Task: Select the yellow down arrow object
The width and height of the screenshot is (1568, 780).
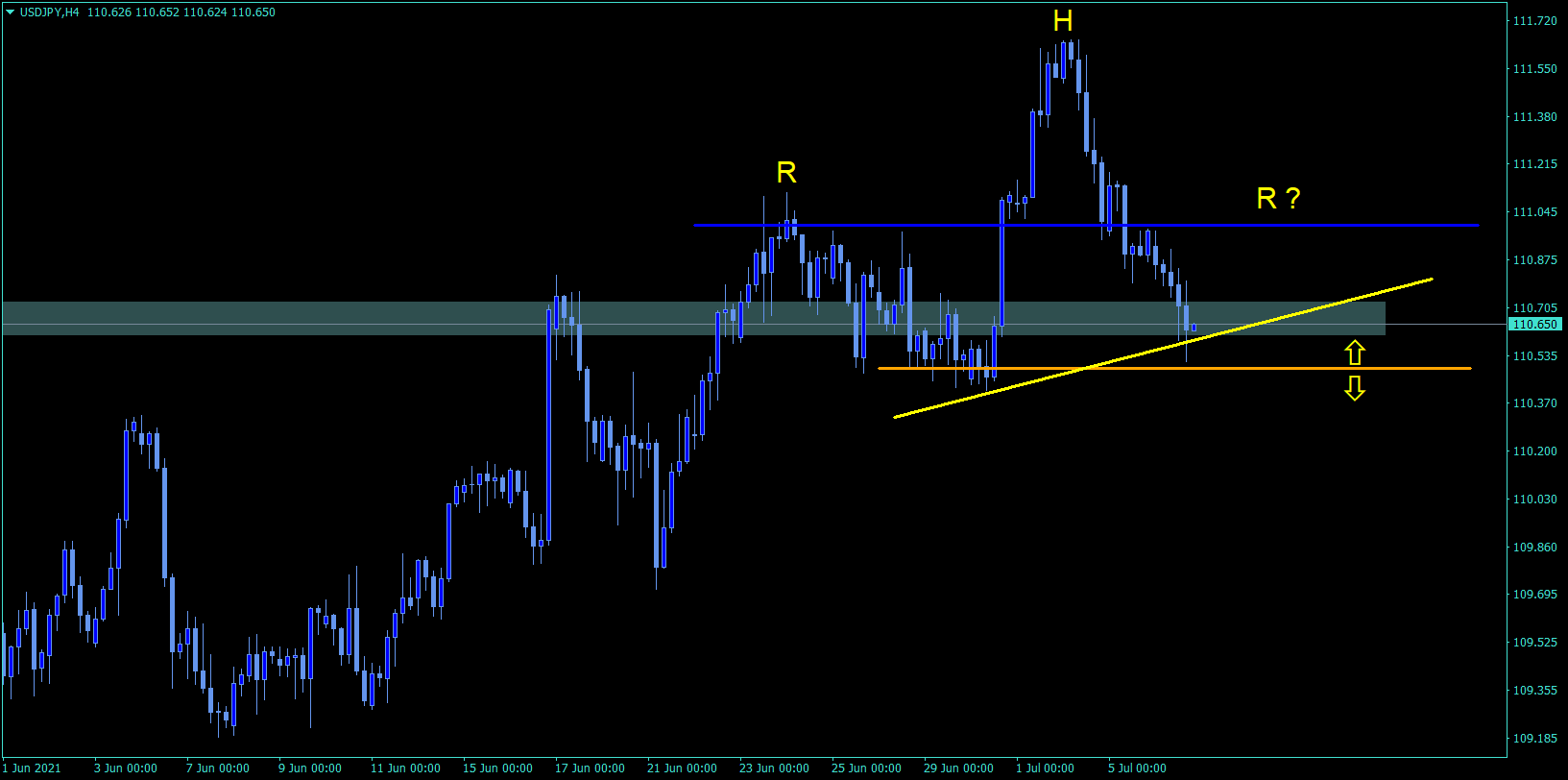Action: (1354, 388)
